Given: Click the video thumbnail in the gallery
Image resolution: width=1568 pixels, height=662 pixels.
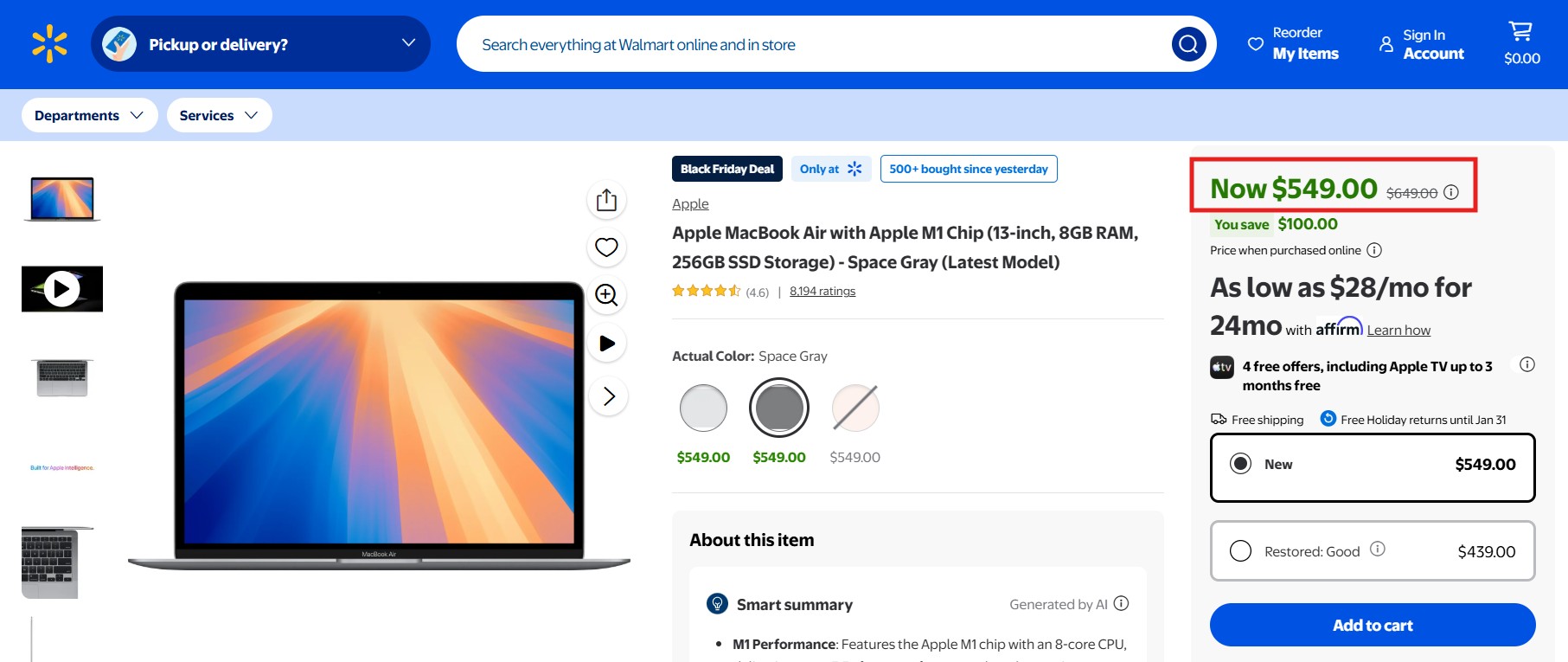Looking at the screenshot, I should coord(61,288).
